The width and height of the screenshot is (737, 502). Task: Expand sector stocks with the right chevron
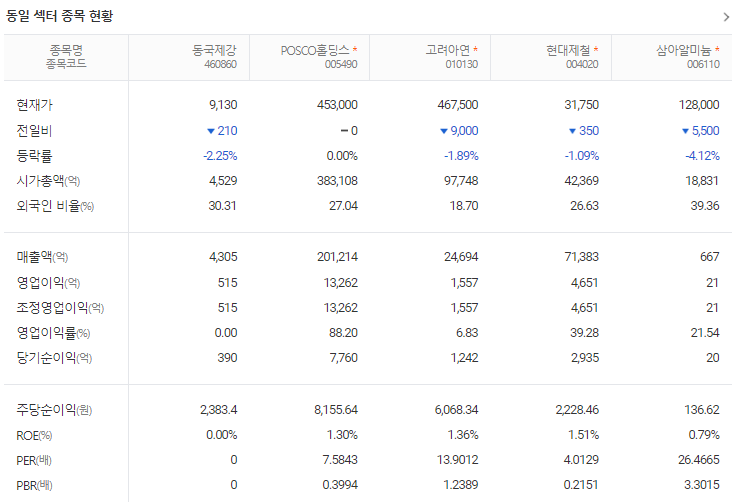726,17
